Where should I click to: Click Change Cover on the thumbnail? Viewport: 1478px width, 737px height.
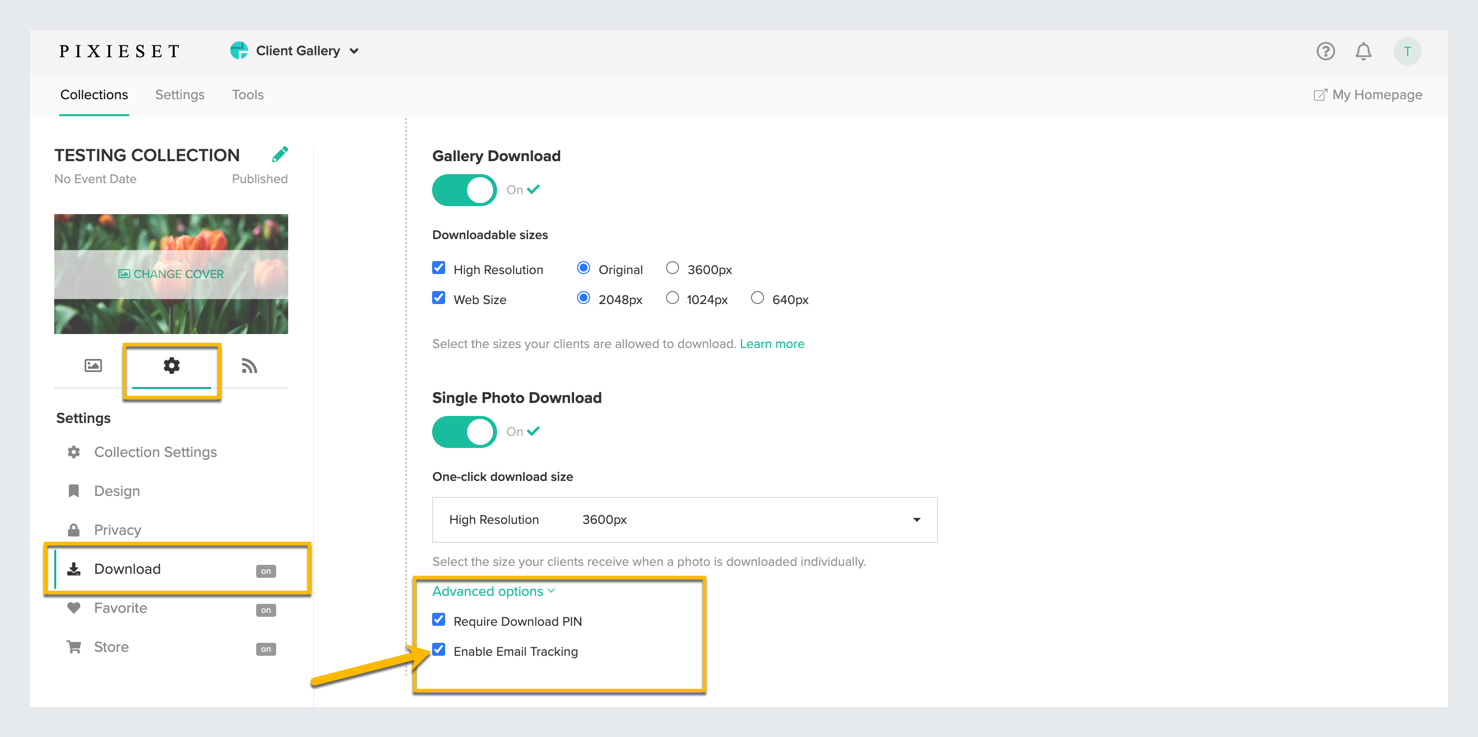[x=171, y=274]
